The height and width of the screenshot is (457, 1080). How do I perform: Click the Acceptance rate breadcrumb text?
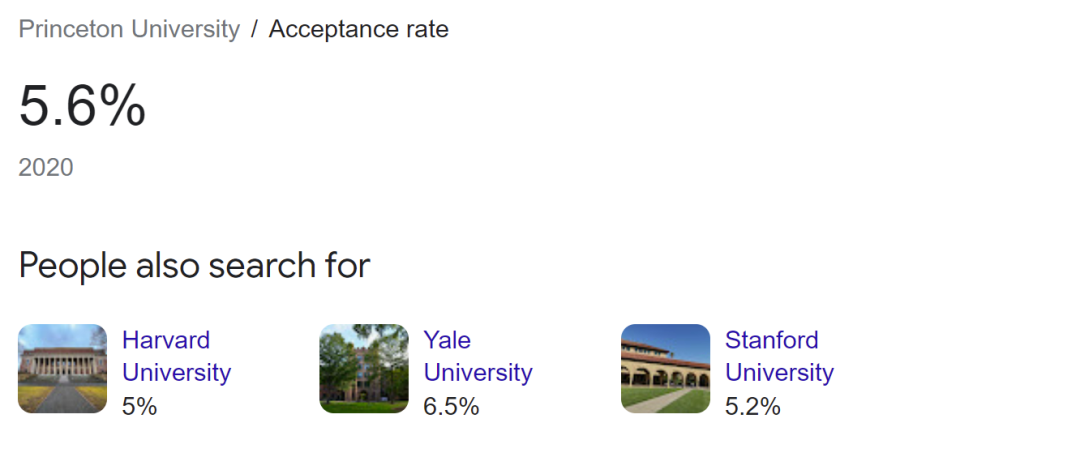coord(358,29)
